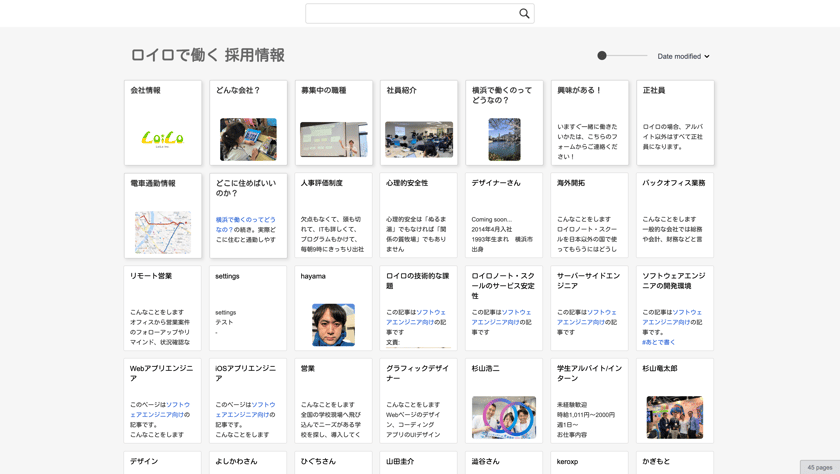Open the どんな会社？ card

[x=249, y=123]
